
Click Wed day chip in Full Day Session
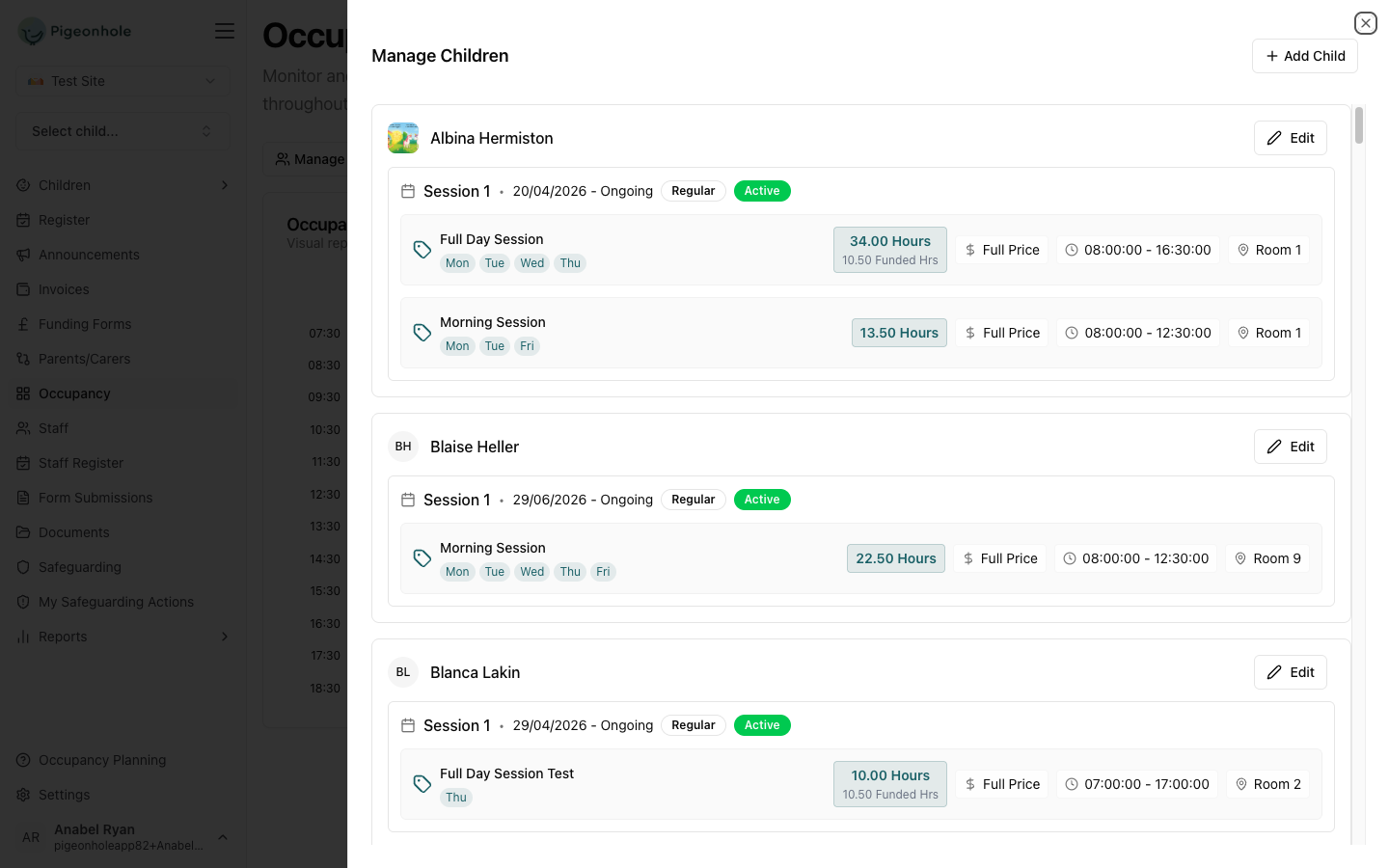point(532,263)
